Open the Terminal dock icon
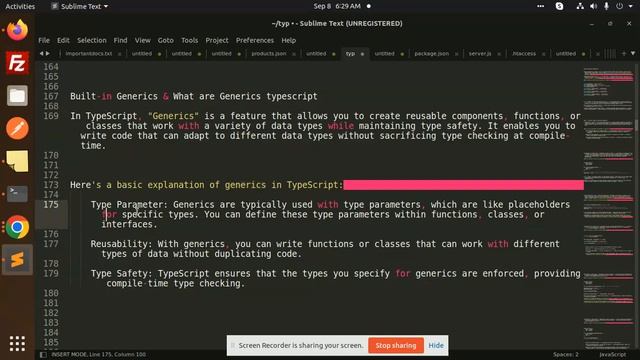The image size is (640, 360). (x=17, y=194)
